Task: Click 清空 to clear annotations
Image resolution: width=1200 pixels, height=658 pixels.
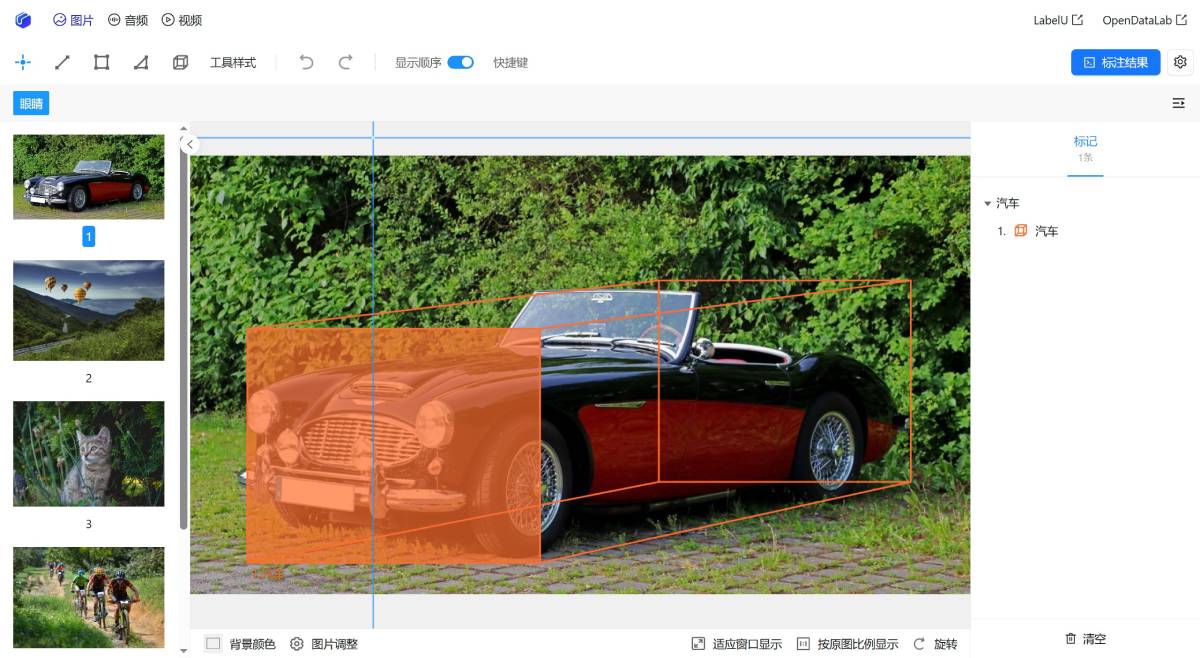Action: tap(1085, 639)
